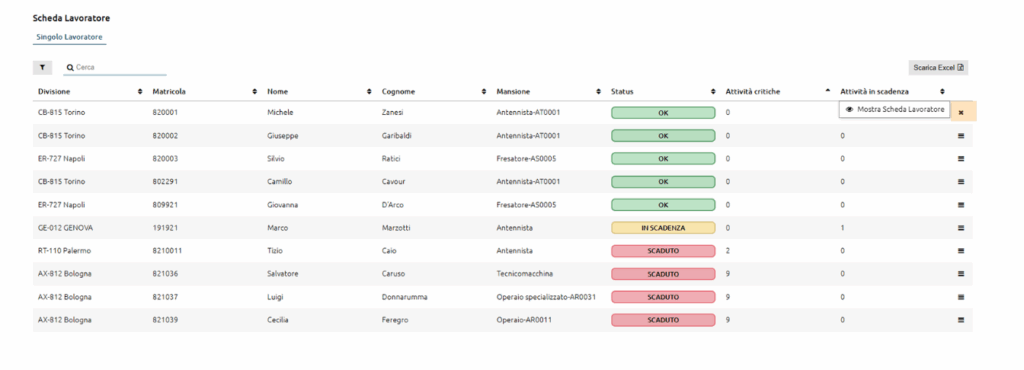The height and width of the screenshot is (370, 1024).
Task: Click the green OK badge for Michele Zanesi
Action: pos(663,112)
